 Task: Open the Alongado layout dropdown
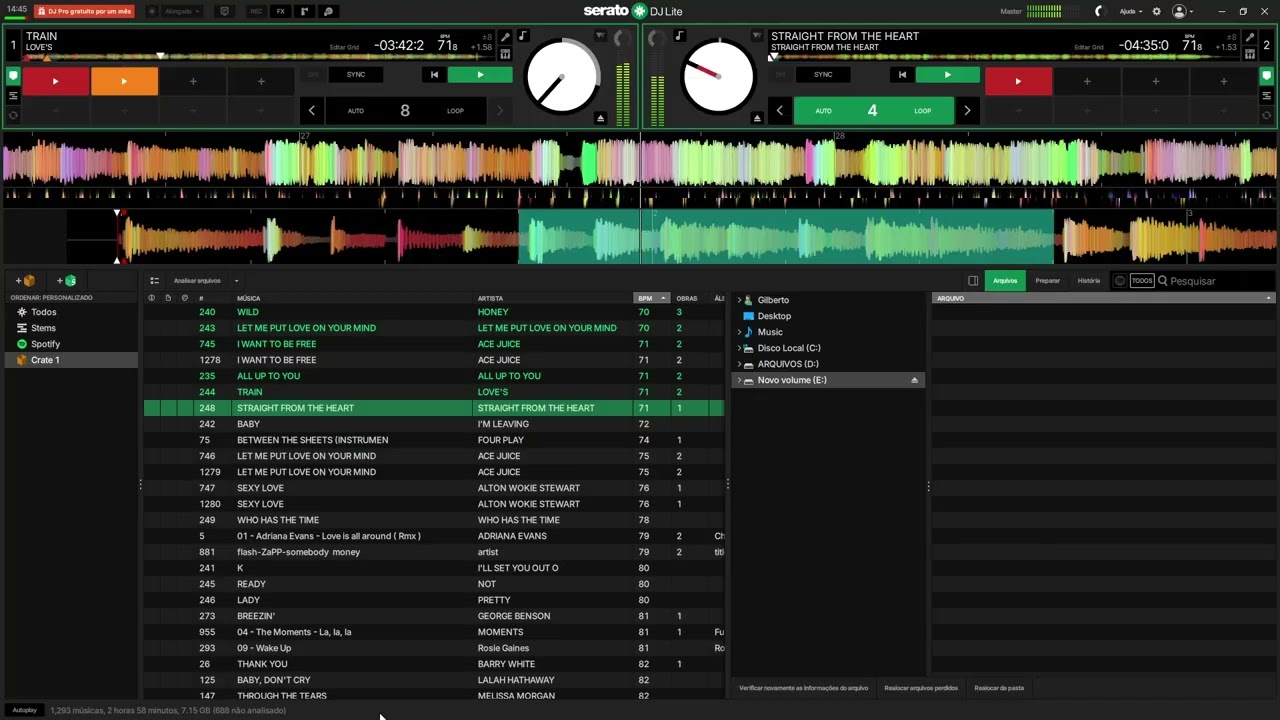point(181,11)
